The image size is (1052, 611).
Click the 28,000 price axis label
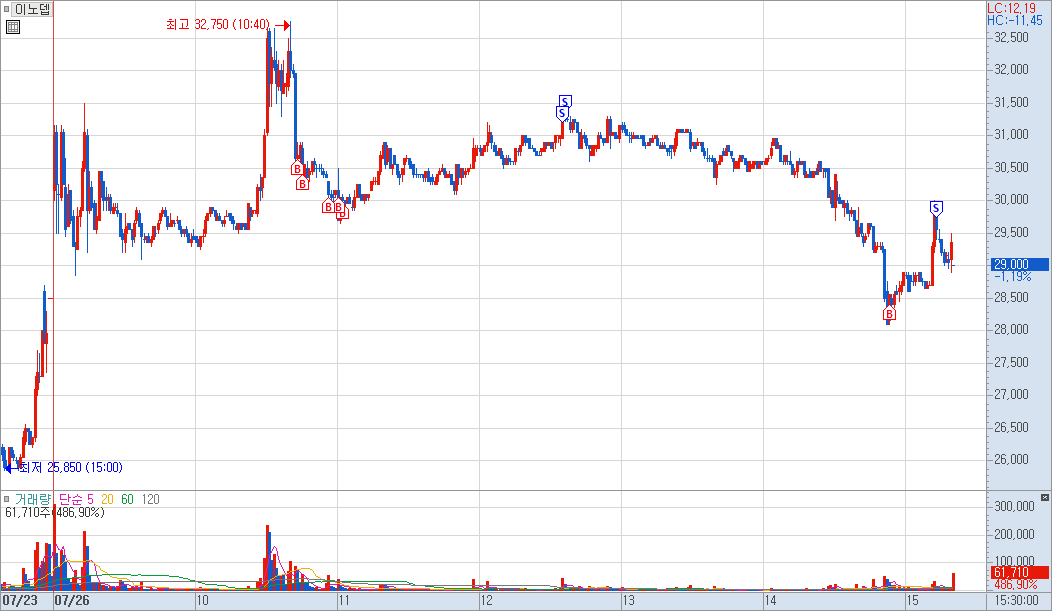click(1011, 329)
